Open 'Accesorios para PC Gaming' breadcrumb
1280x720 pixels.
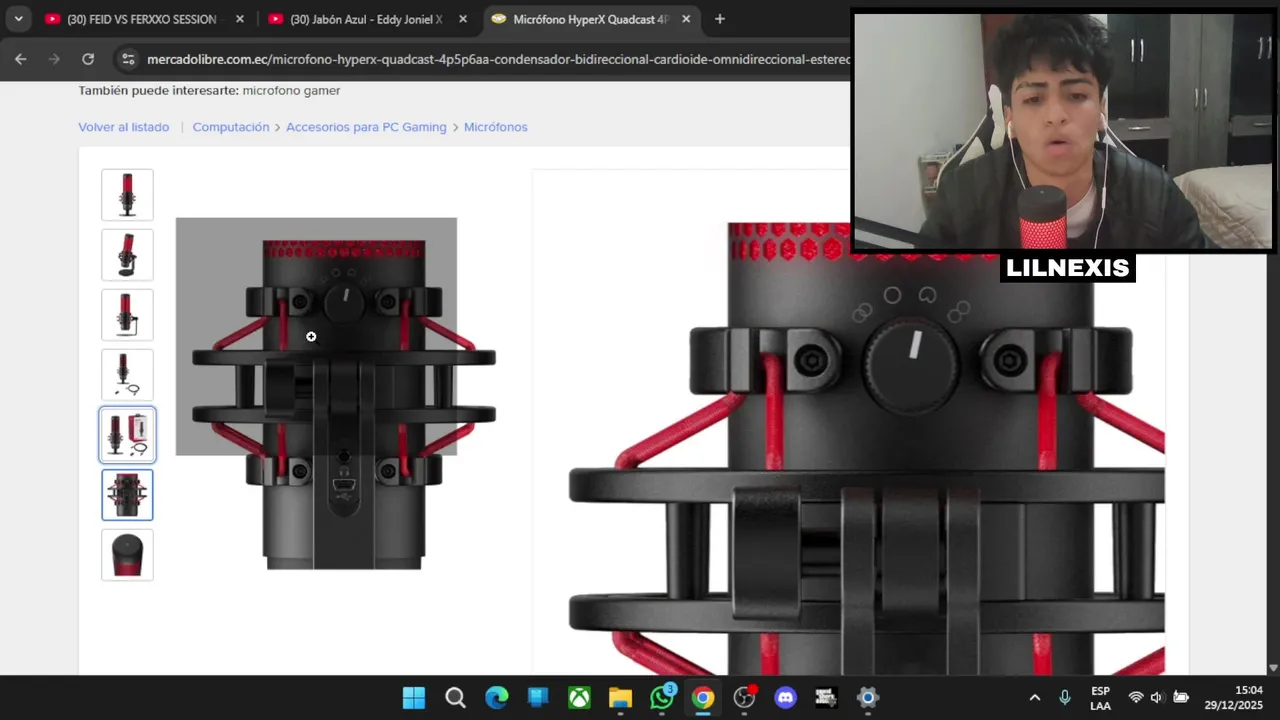click(366, 127)
